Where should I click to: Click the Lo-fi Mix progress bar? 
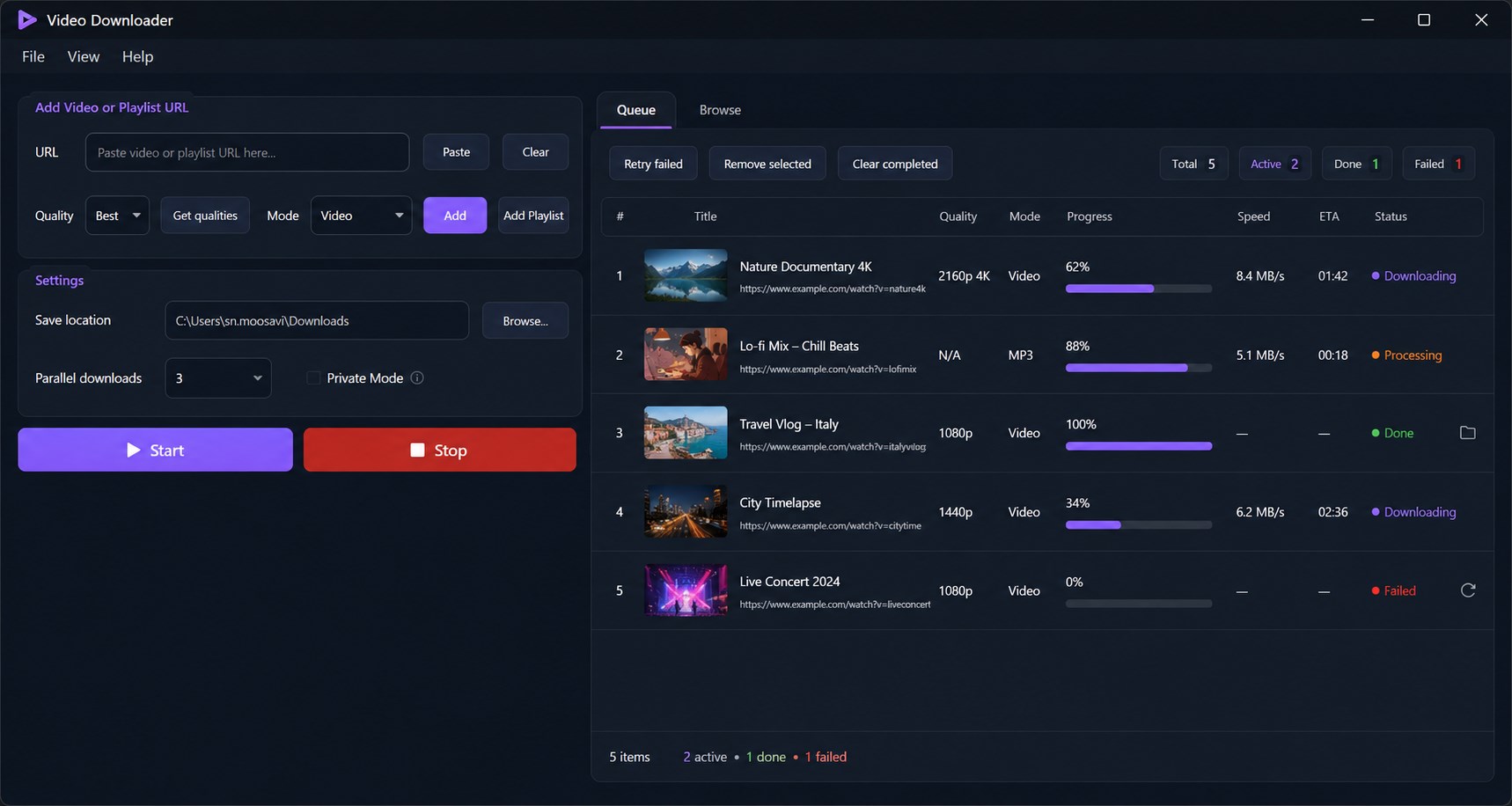[1139, 368]
